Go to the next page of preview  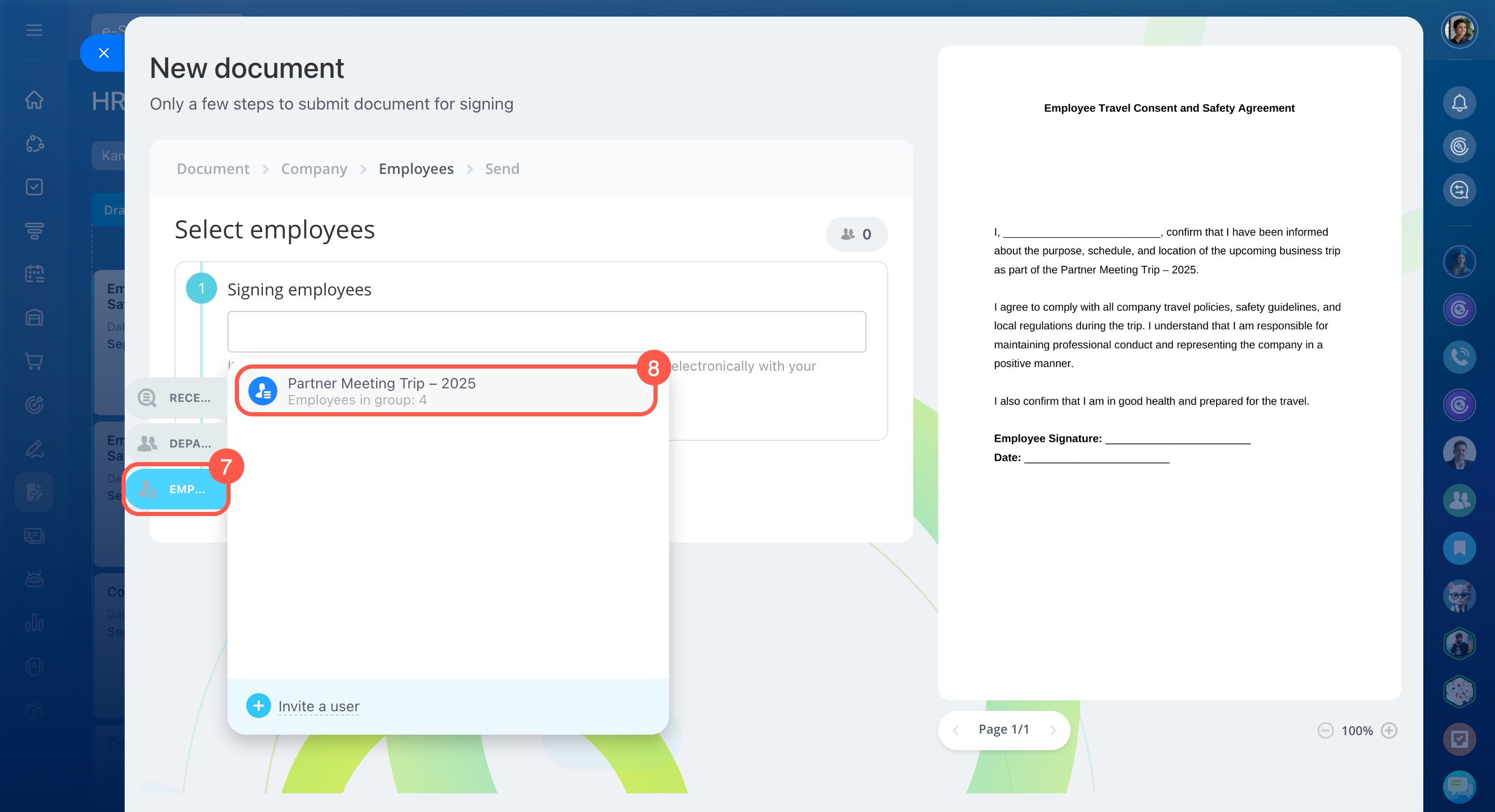coord(1053,730)
